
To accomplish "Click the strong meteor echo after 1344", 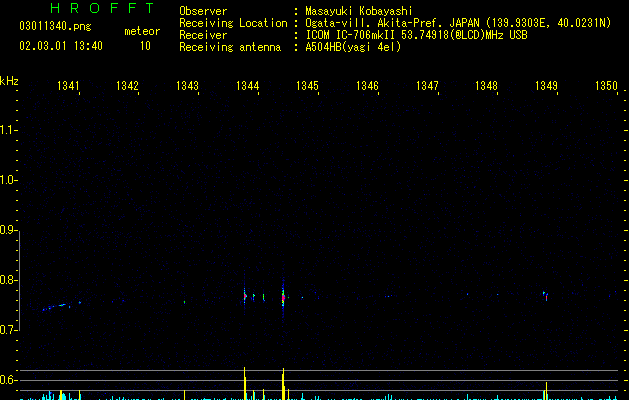I will (283, 297).
